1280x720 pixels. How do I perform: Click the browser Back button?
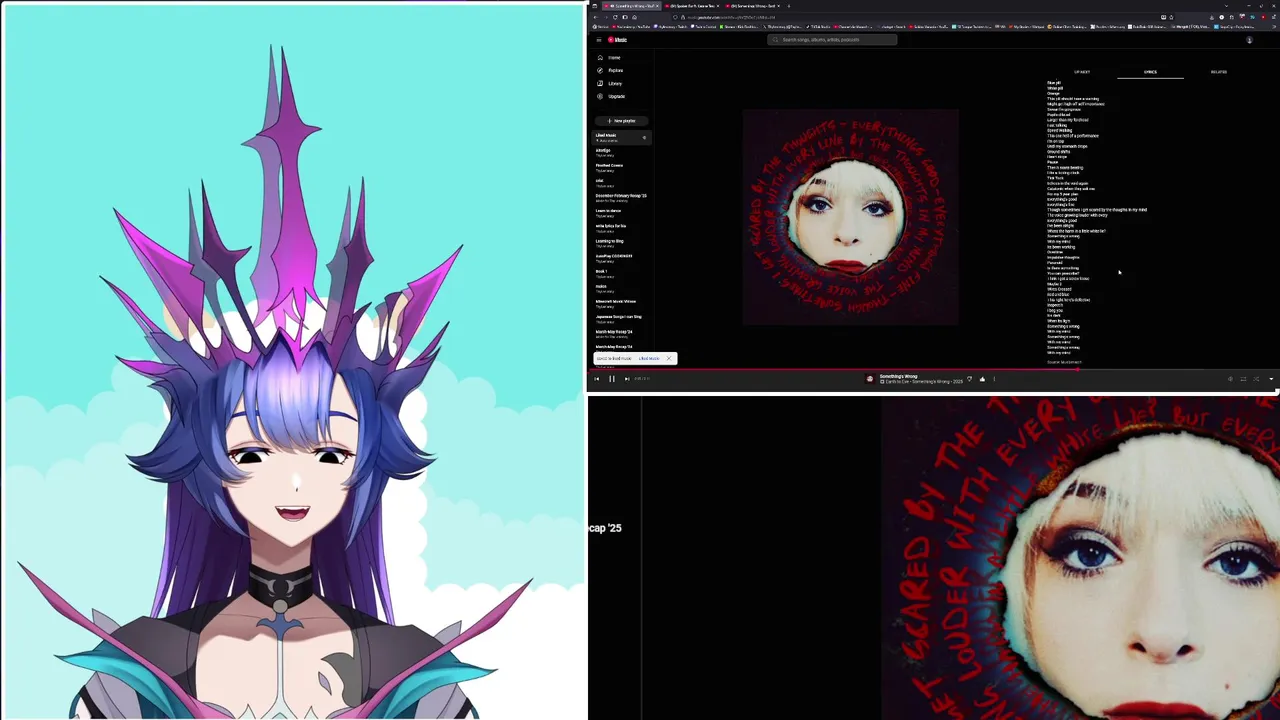pos(597,17)
